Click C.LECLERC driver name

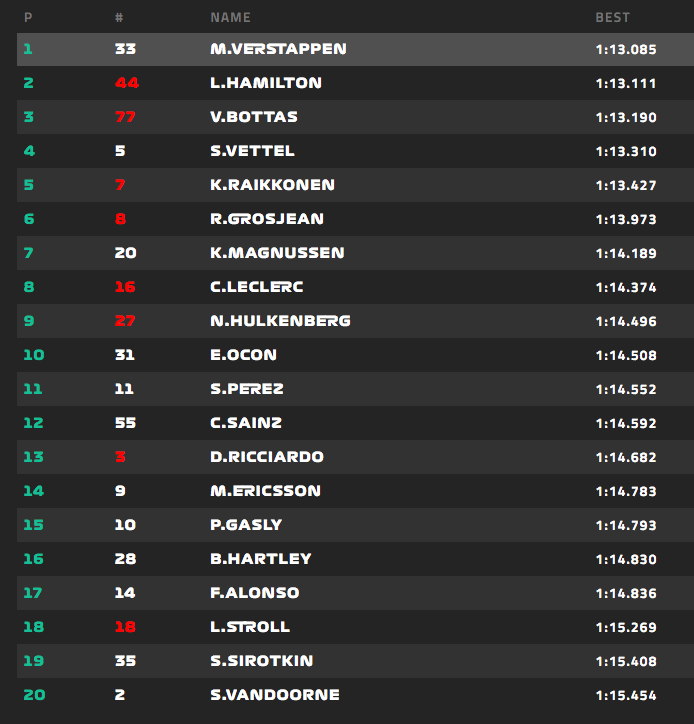pos(257,287)
